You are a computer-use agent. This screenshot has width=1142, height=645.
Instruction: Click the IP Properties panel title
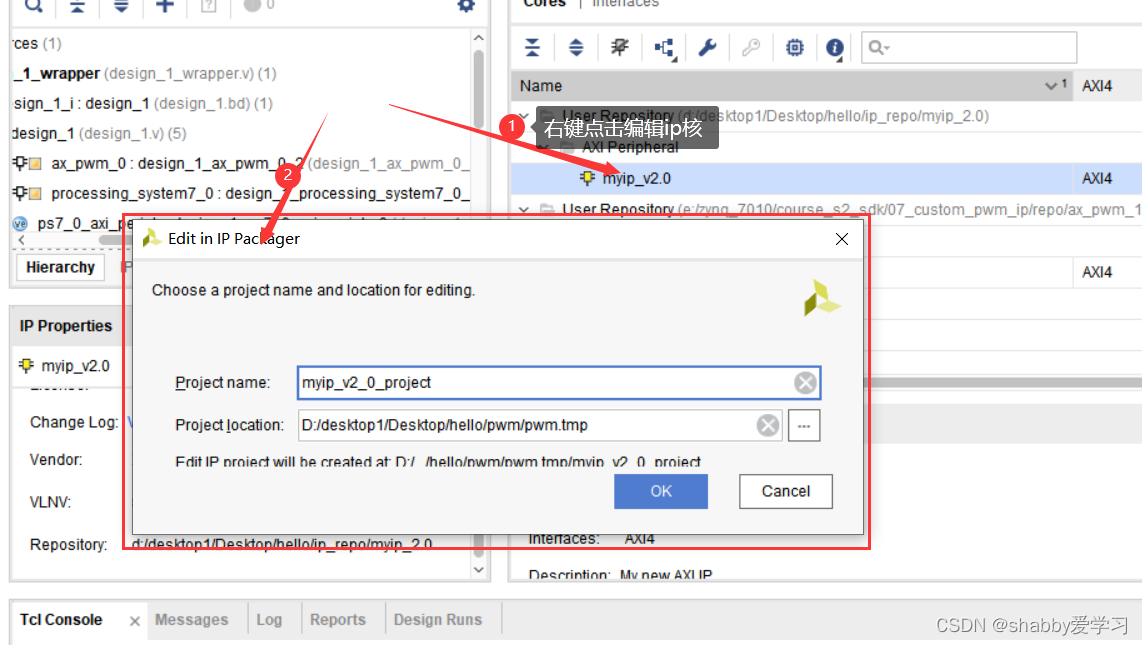coord(66,326)
